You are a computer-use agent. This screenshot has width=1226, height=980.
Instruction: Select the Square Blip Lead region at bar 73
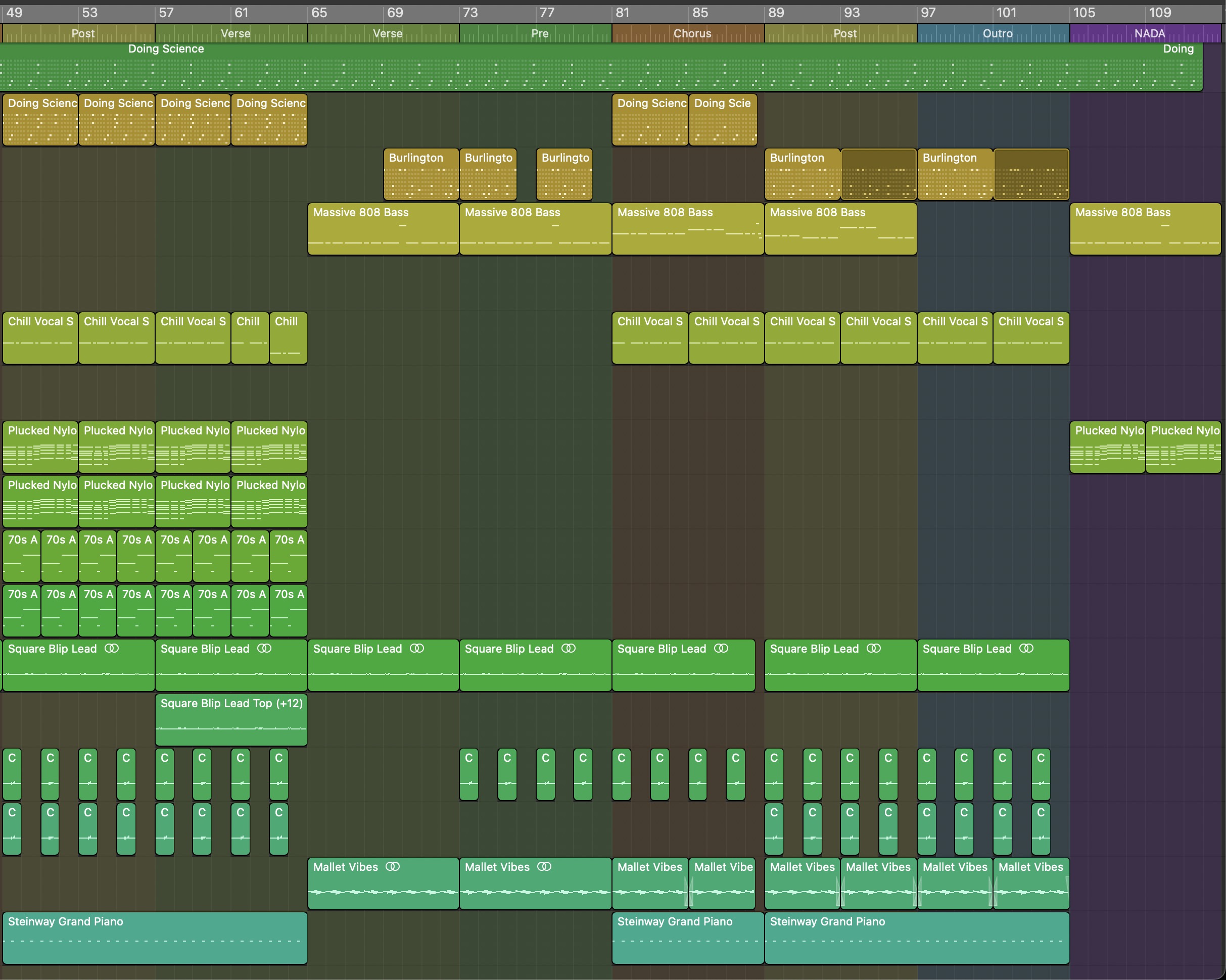point(536,665)
